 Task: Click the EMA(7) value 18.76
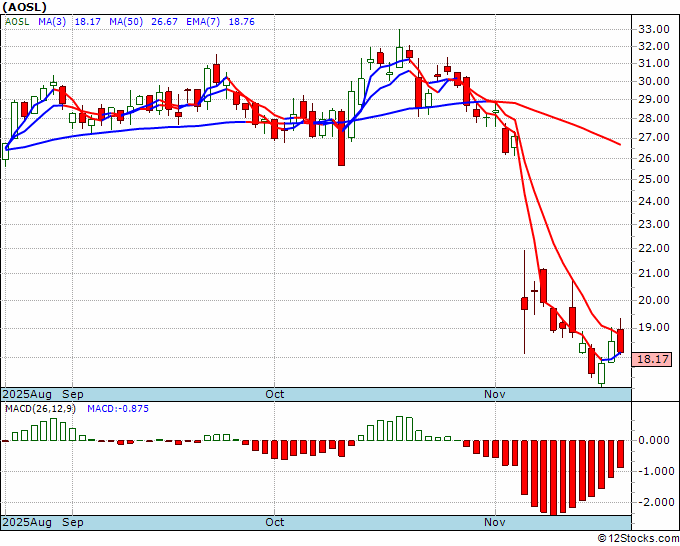[242, 22]
